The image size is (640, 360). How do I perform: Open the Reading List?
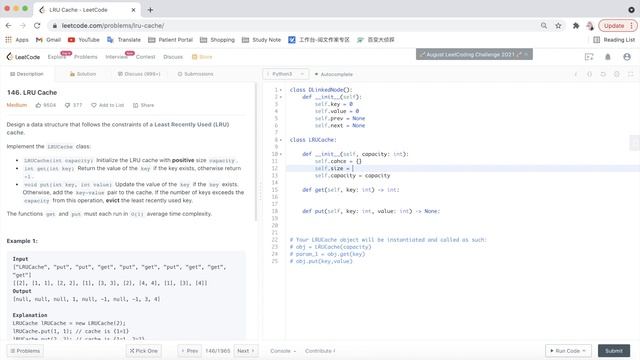[x=614, y=40]
